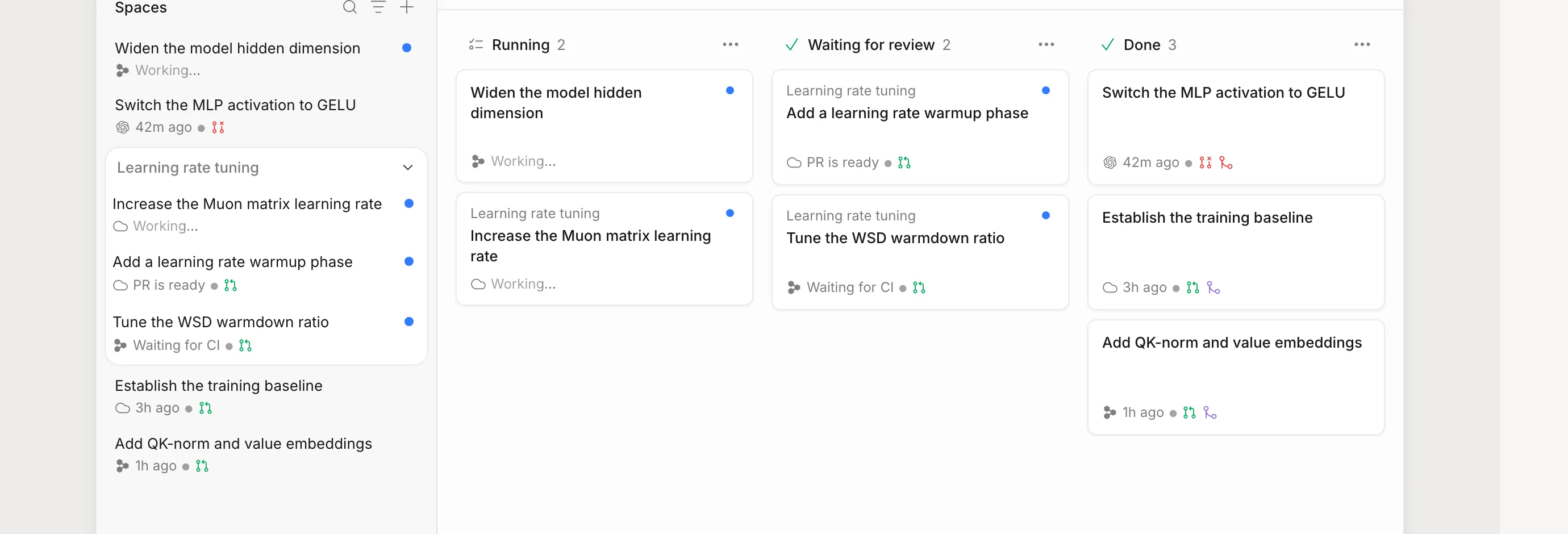This screenshot has width=1568, height=534.
Task: Click purple branch icon on training baseline card
Action: (x=1213, y=287)
